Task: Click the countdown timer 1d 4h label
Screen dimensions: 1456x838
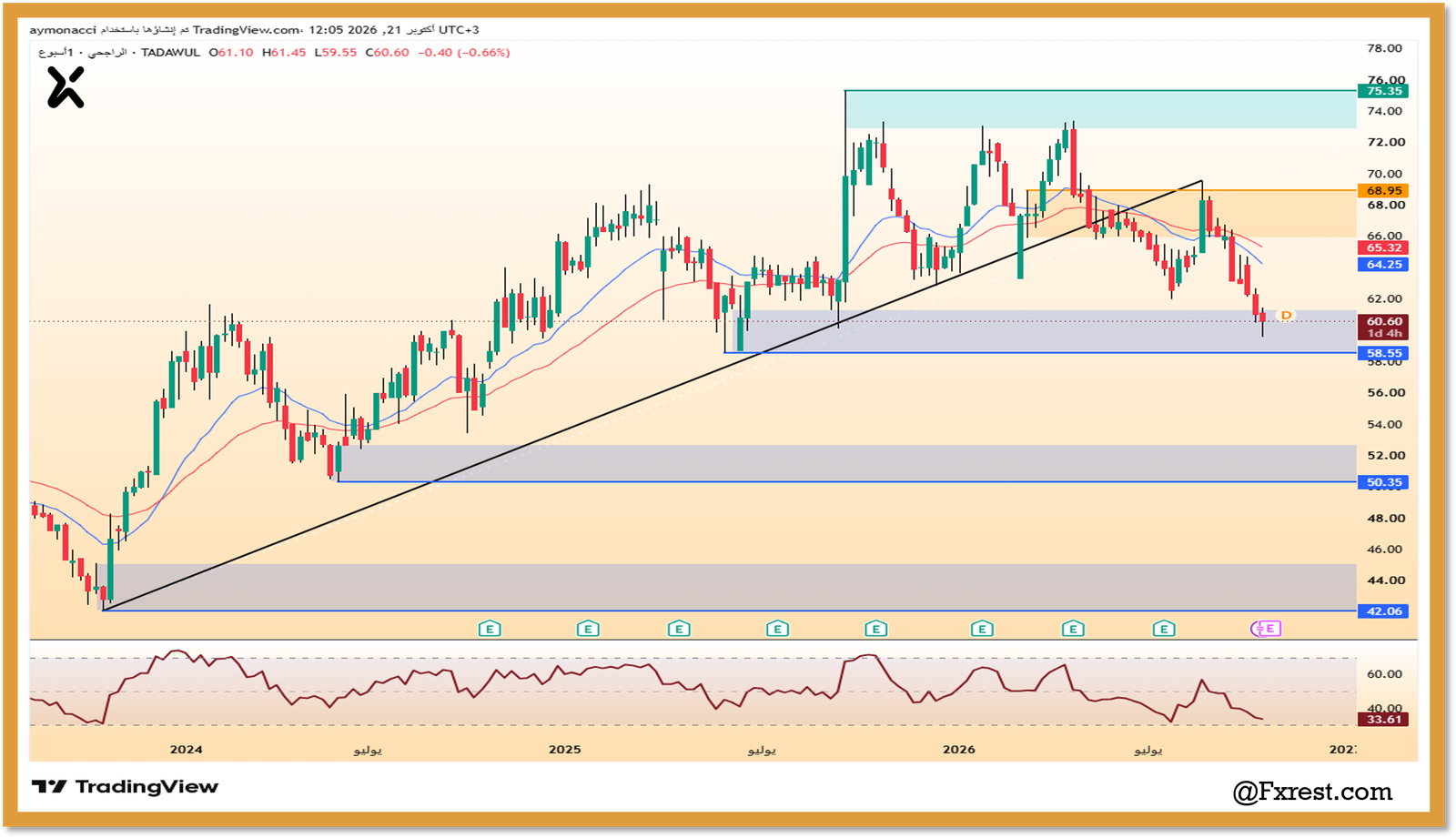Action: [x=1383, y=334]
